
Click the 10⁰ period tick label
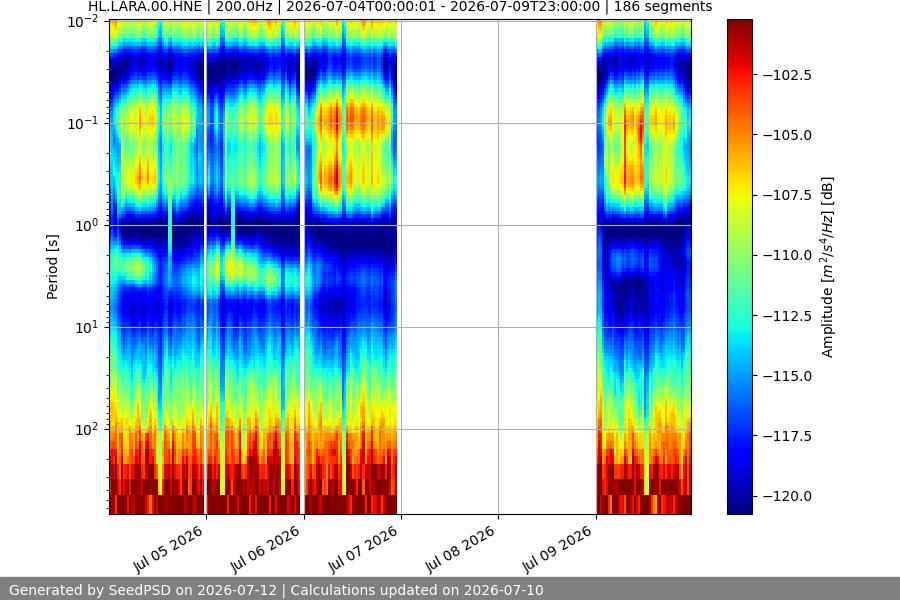(x=87, y=225)
